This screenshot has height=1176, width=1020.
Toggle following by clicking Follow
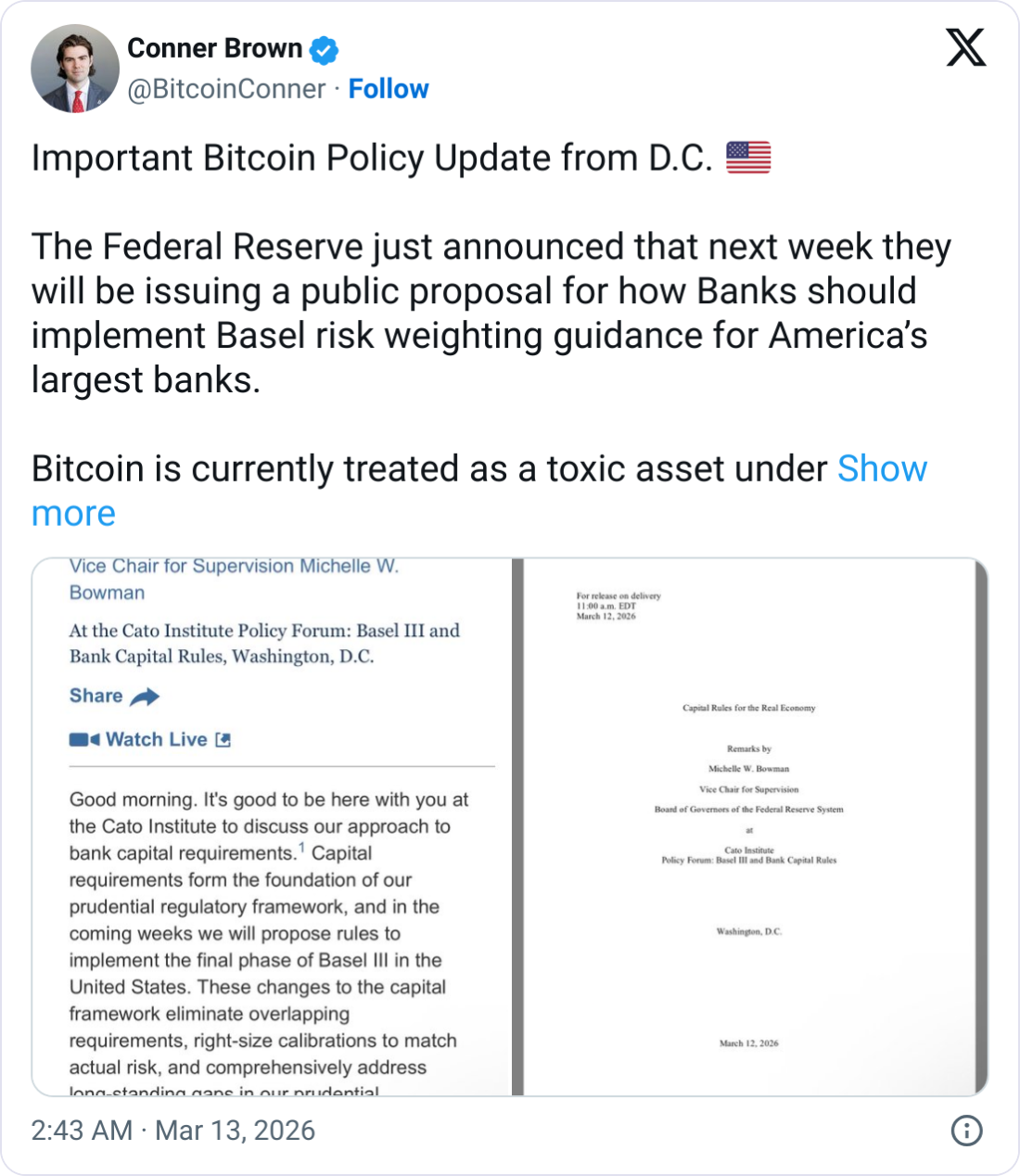click(389, 88)
